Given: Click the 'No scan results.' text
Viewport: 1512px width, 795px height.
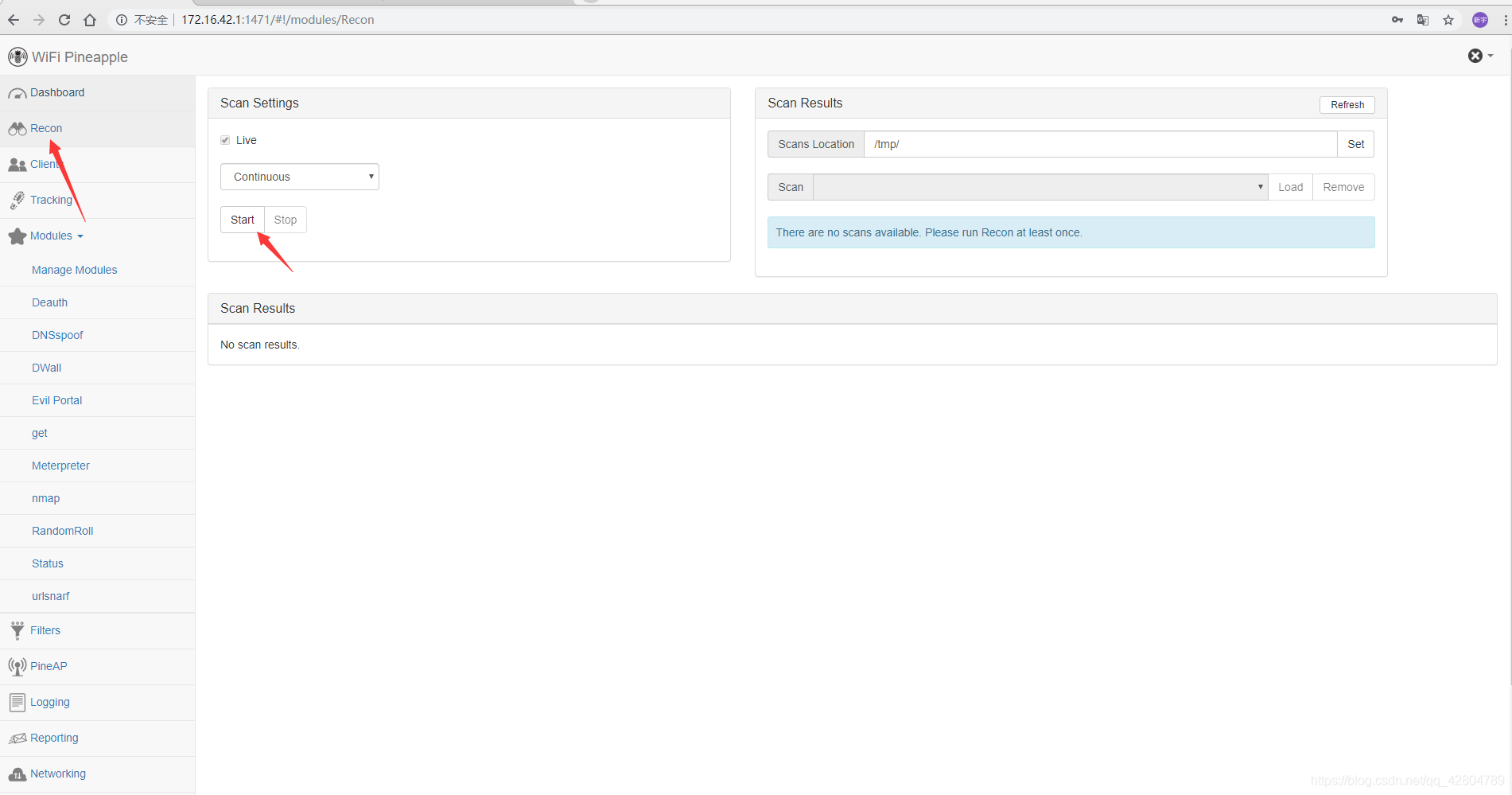Looking at the screenshot, I should pyautogui.click(x=260, y=345).
